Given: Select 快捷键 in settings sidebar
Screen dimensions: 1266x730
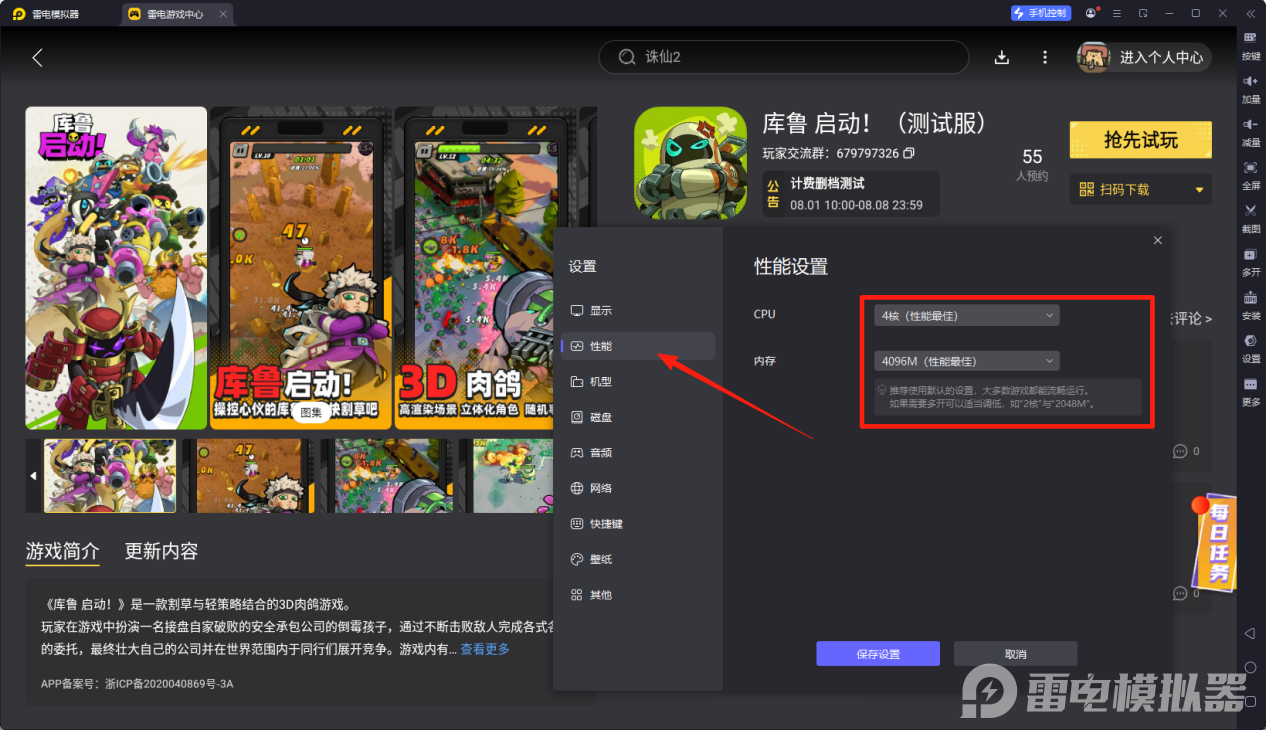Looking at the screenshot, I should click(x=638, y=524).
